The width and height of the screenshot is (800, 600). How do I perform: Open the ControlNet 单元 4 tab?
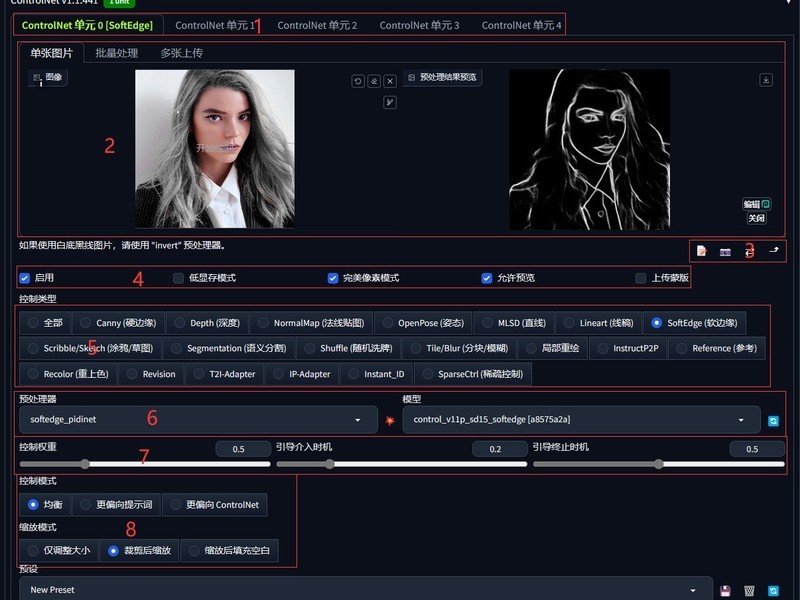coord(521,25)
